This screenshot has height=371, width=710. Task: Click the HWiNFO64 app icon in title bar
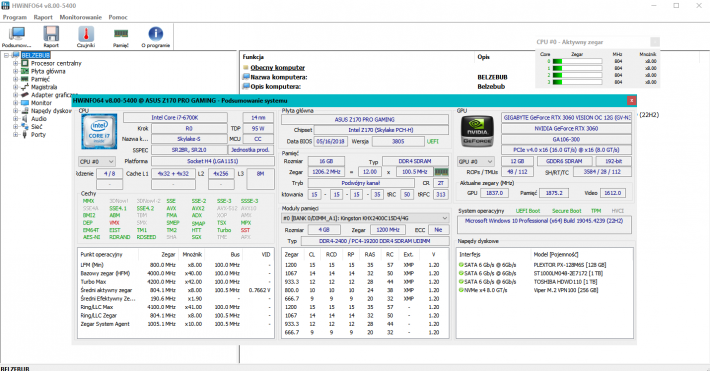click(5, 5)
